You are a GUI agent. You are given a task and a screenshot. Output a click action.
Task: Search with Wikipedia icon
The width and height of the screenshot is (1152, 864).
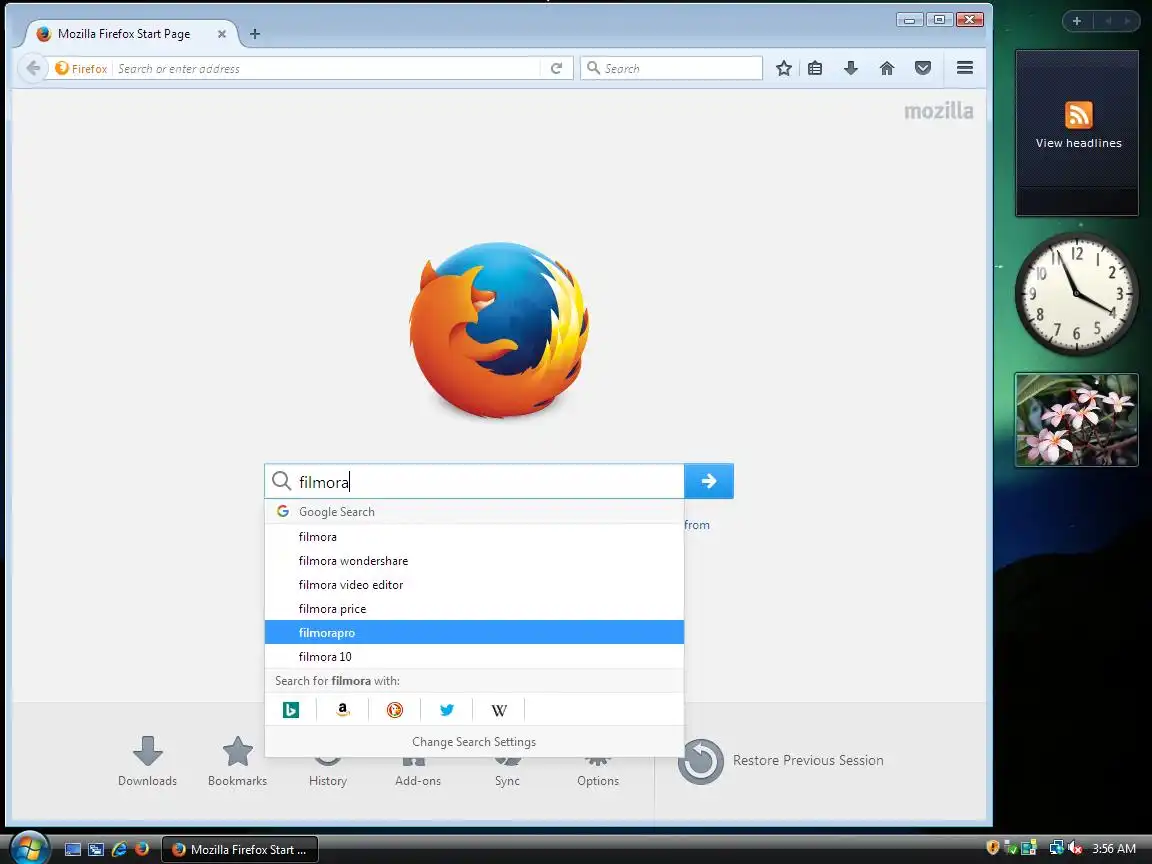(499, 710)
